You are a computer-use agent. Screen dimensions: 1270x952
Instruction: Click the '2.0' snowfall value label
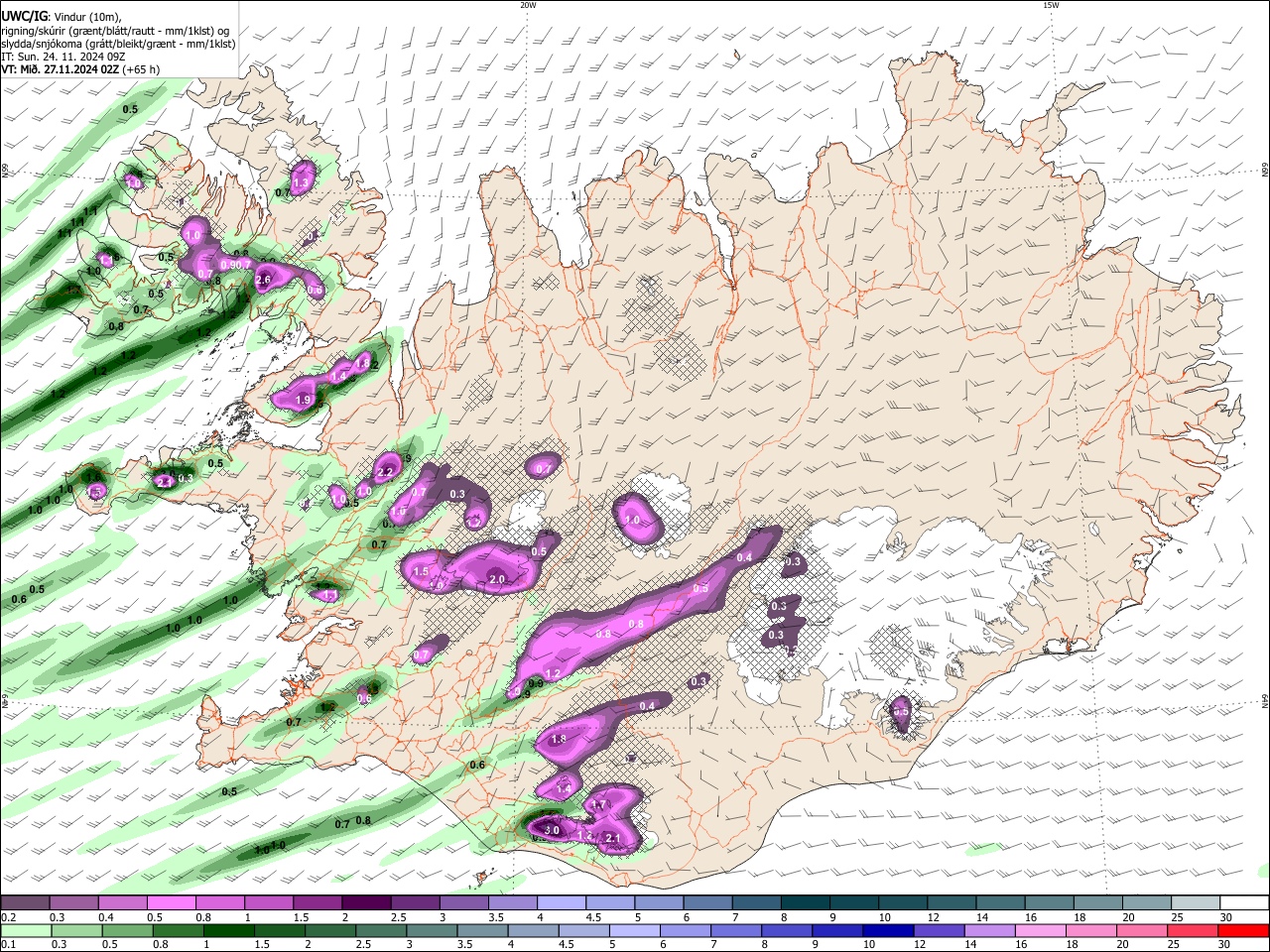point(497,579)
